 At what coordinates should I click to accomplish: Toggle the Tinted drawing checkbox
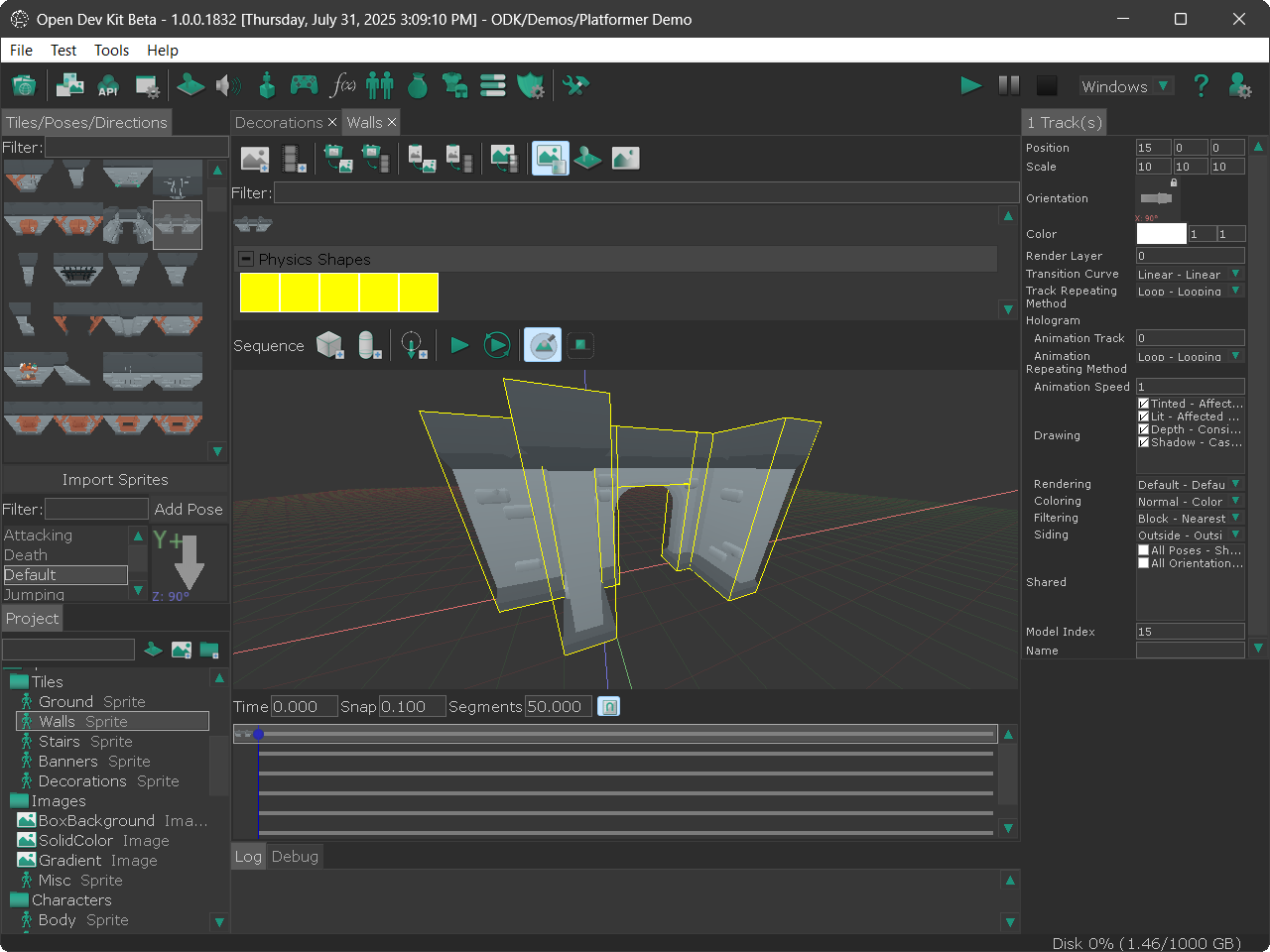point(1144,404)
